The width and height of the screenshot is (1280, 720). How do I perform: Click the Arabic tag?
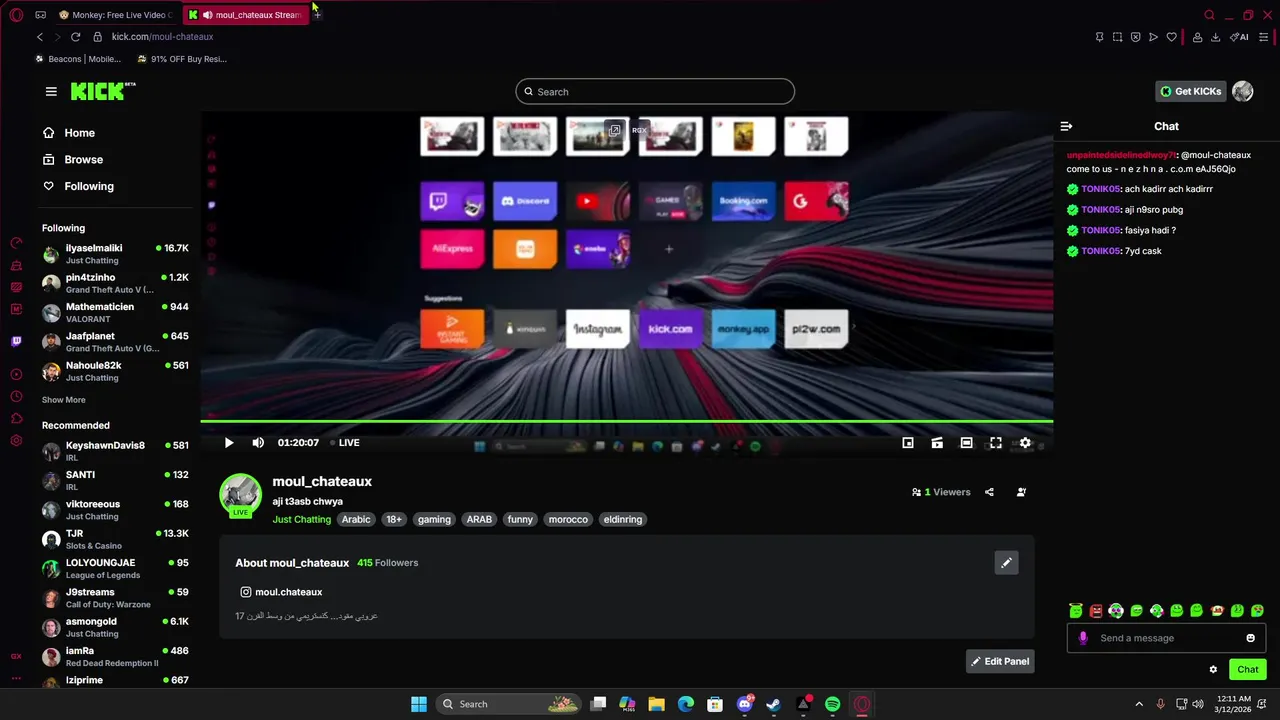(356, 519)
